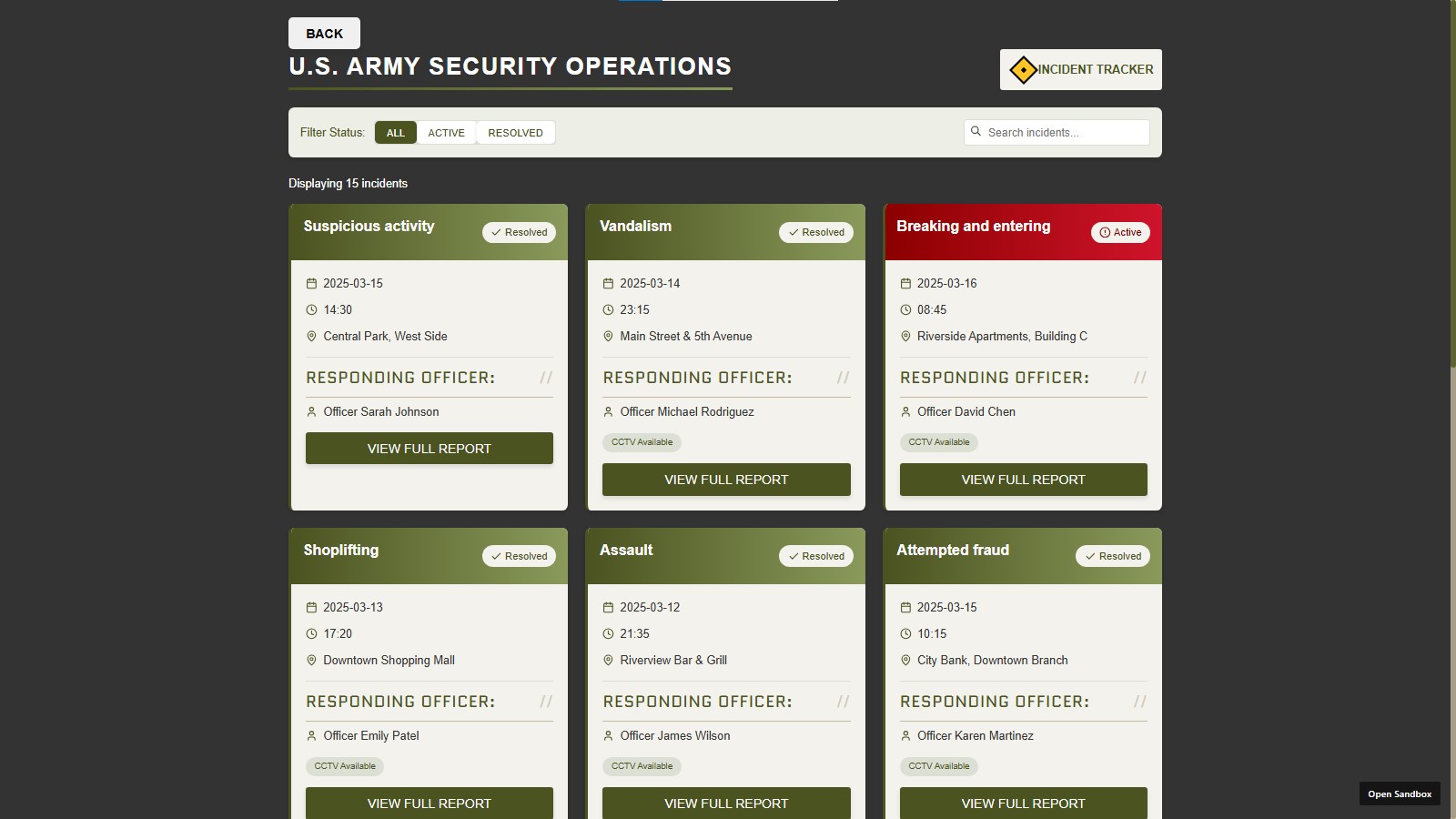
Task: Filter incidents by RESOLVED status
Action: click(515, 133)
